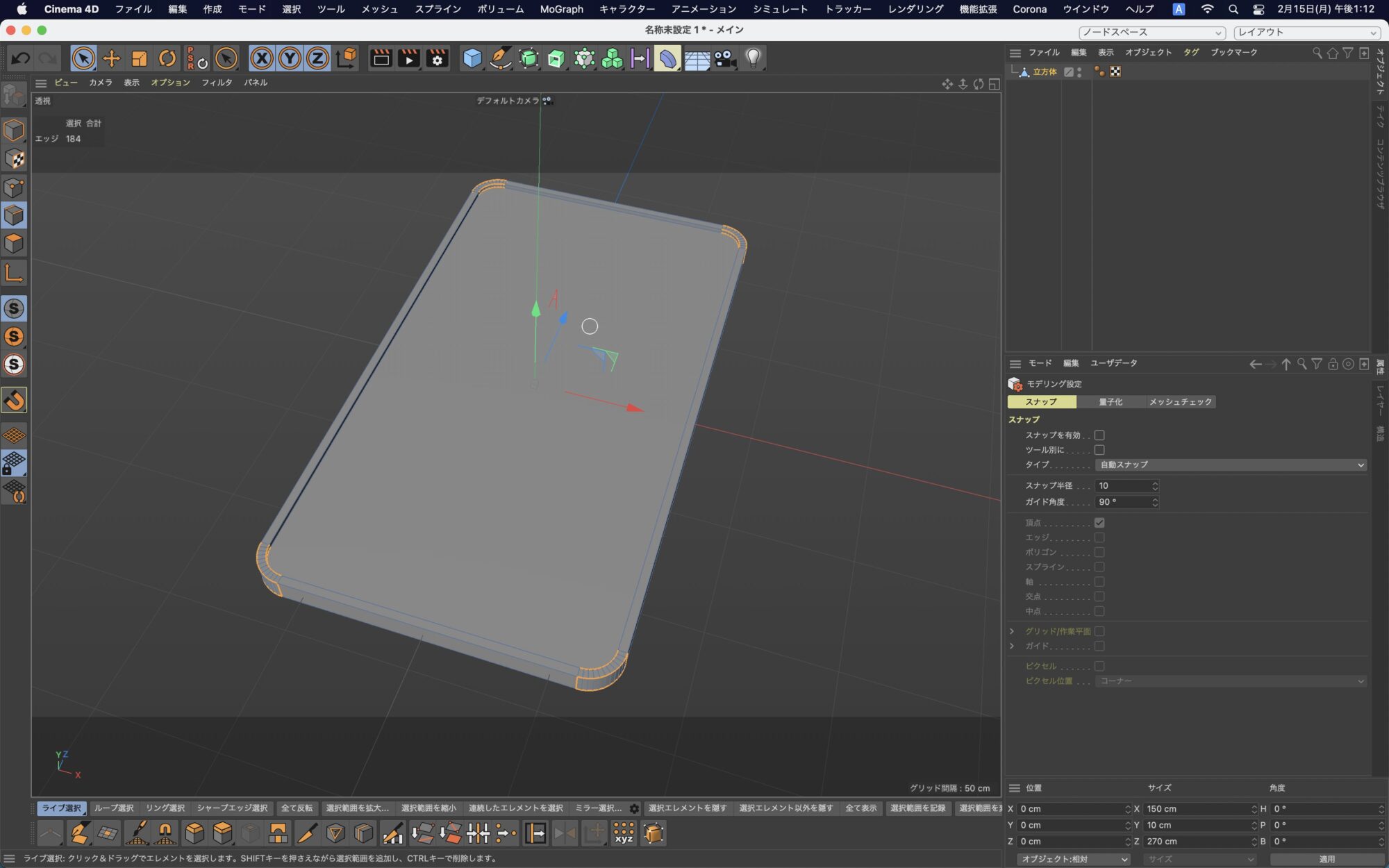Viewport: 1389px width, 868px height.
Task: Select the Move tool in top toolbar
Action: click(111, 58)
